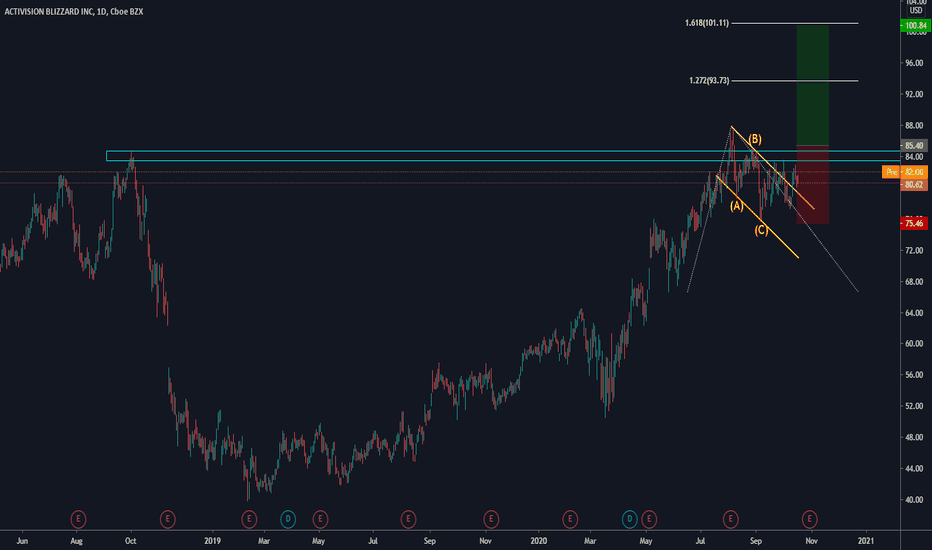Select the orange (C) wave label
Image resolution: width=932 pixels, height=550 pixels.
[761, 230]
